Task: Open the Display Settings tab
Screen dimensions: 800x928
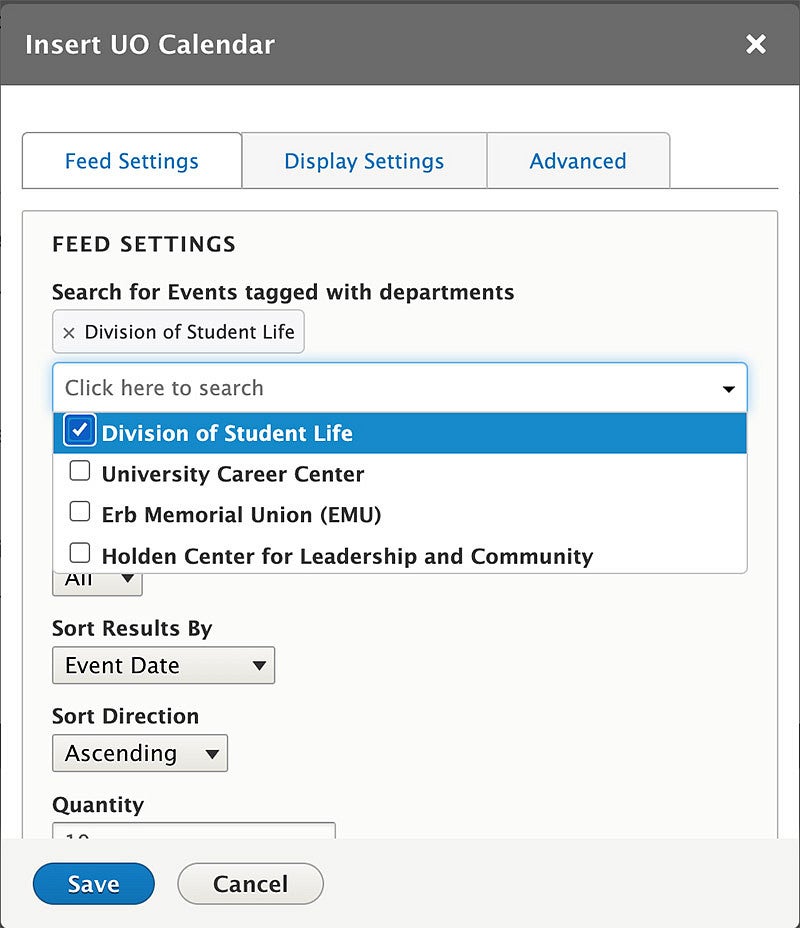Action: 364,160
